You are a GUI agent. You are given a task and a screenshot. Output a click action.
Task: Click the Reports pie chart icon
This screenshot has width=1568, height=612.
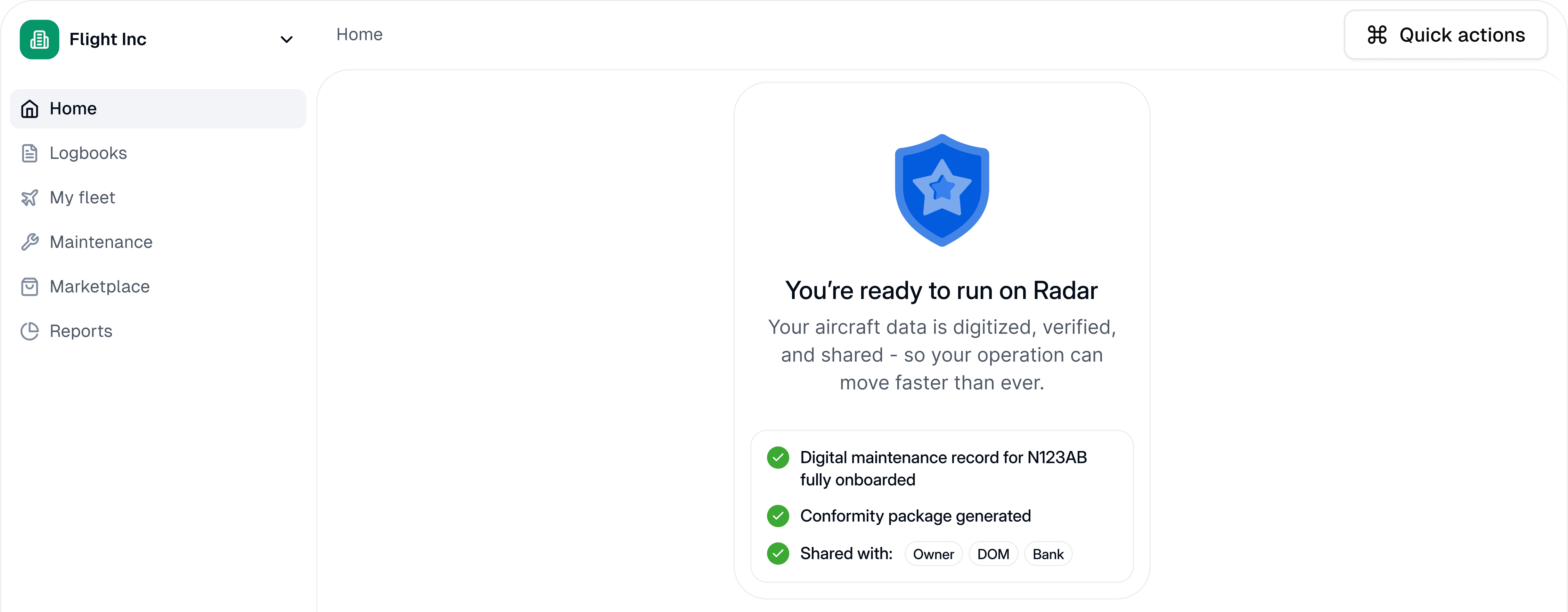(x=30, y=331)
